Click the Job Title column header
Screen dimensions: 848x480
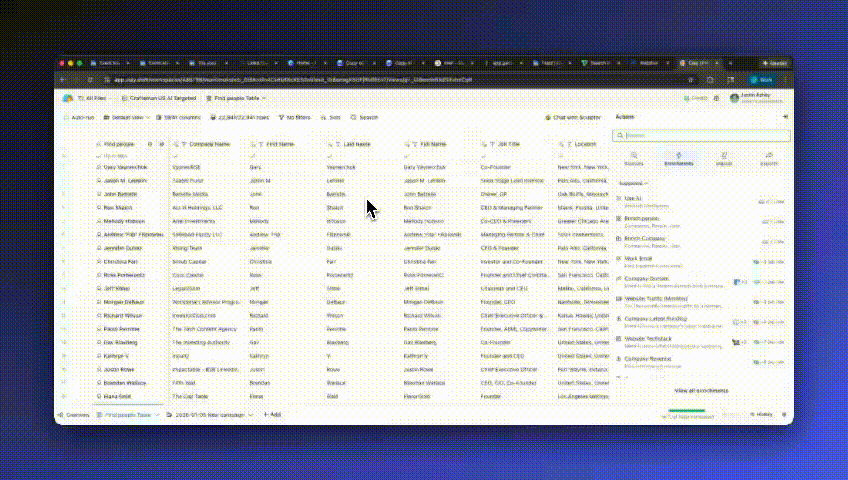[x=508, y=144]
